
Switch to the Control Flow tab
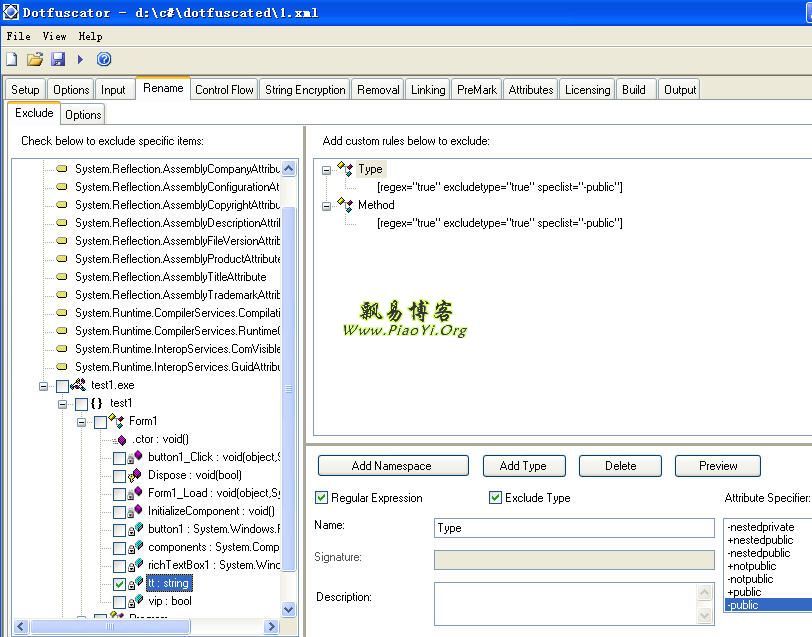tap(224, 90)
